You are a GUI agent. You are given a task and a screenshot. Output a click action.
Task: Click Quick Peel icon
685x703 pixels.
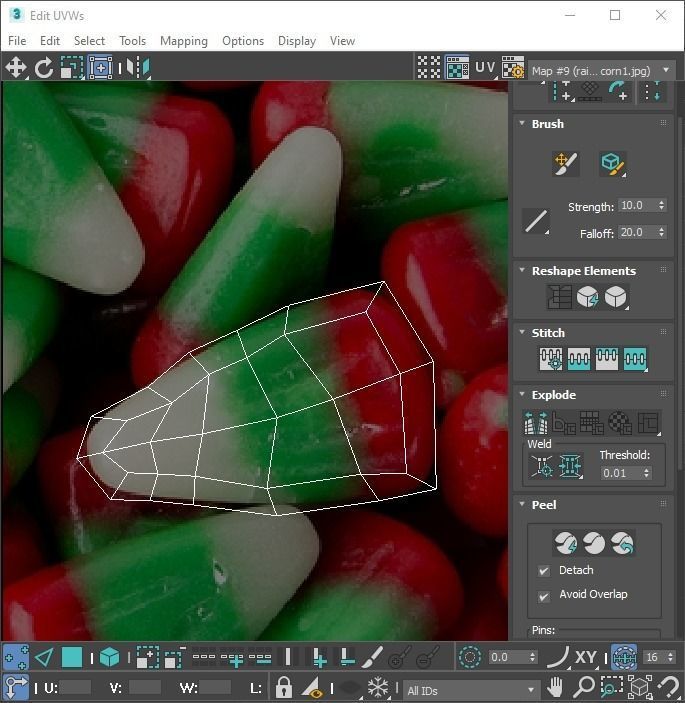coord(565,542)
